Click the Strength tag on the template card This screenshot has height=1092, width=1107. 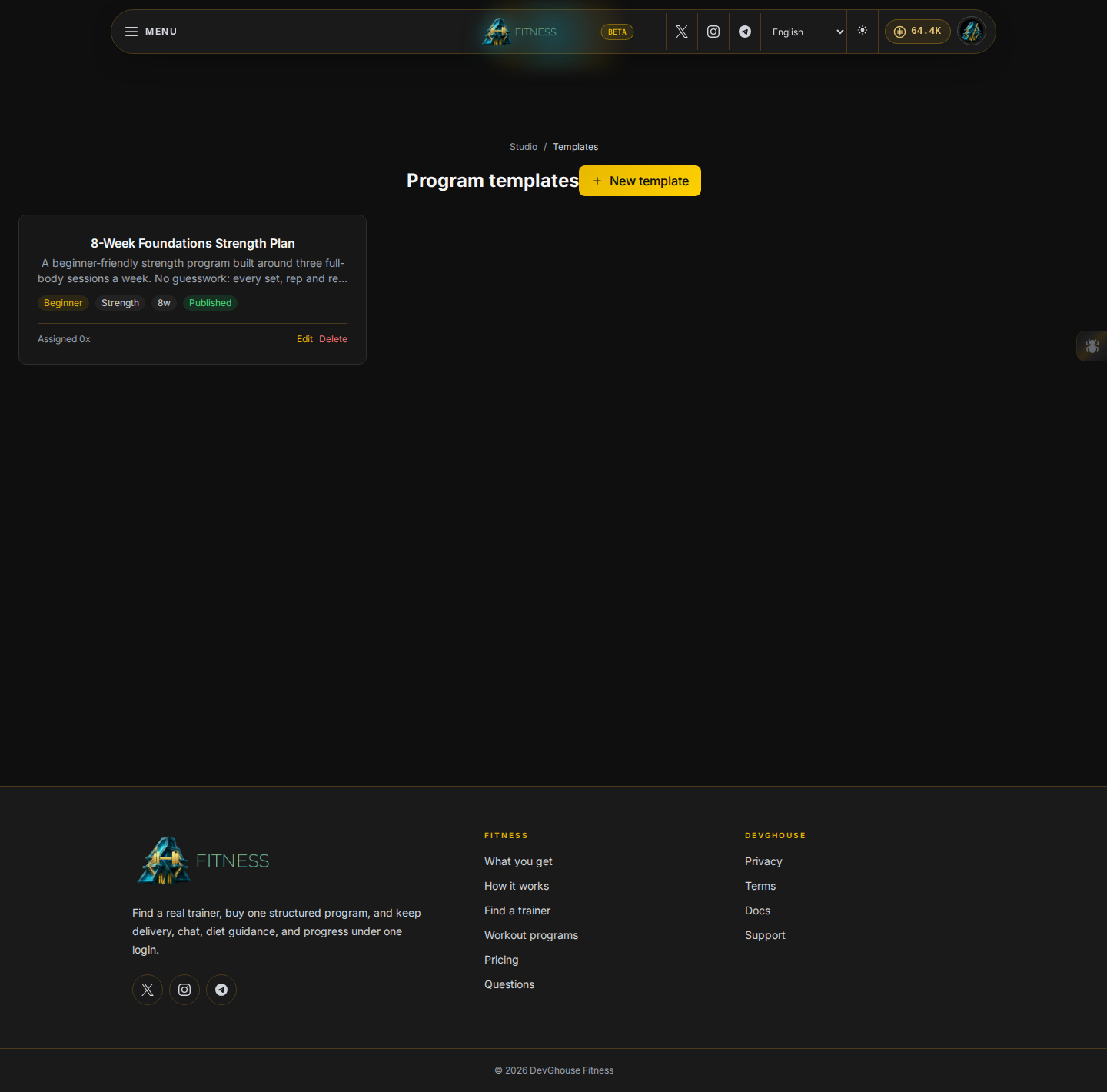(x=120, y=303)
